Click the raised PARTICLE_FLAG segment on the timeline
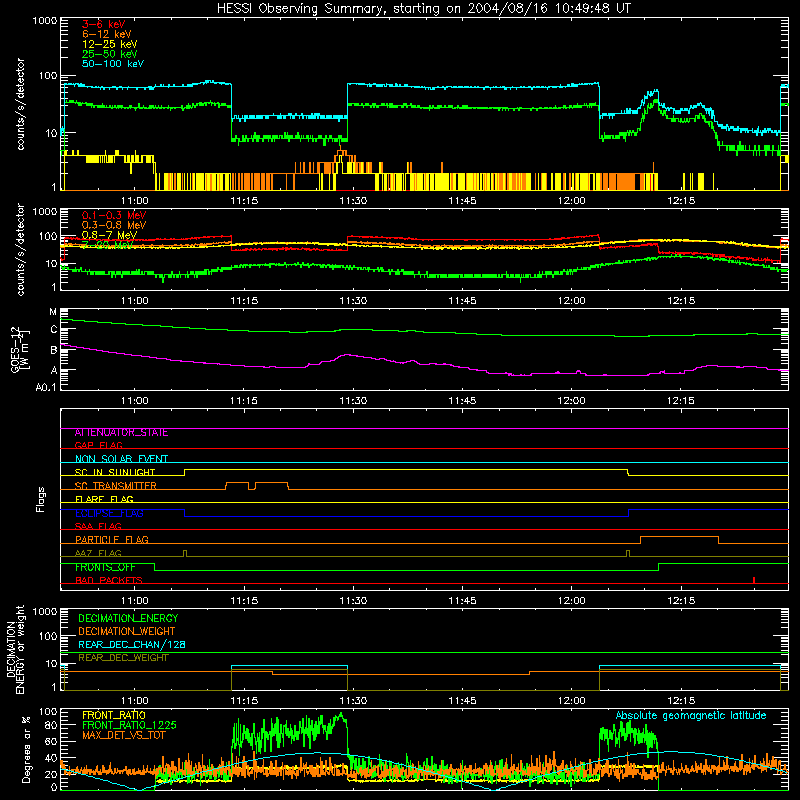Viewport: 800px width, 800px height. (x=679, y=539)
